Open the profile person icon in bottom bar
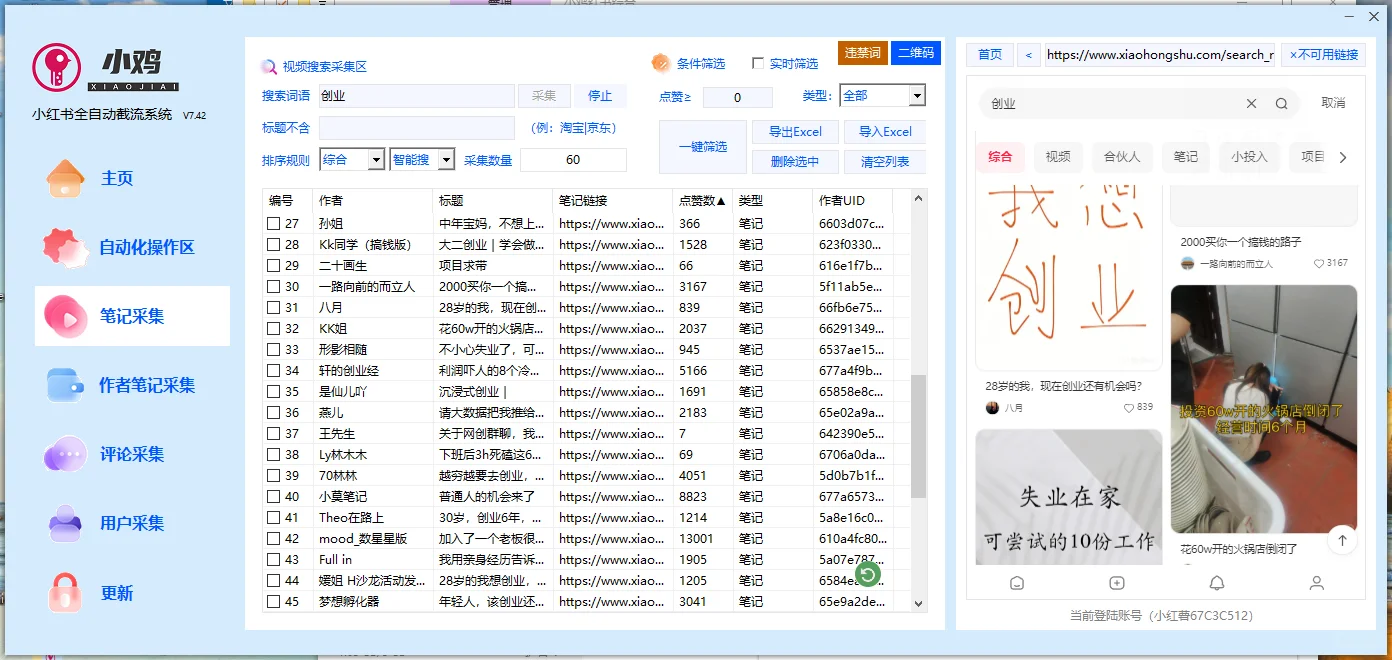This screenshot has height=660, width=1392. [1317, 583]
